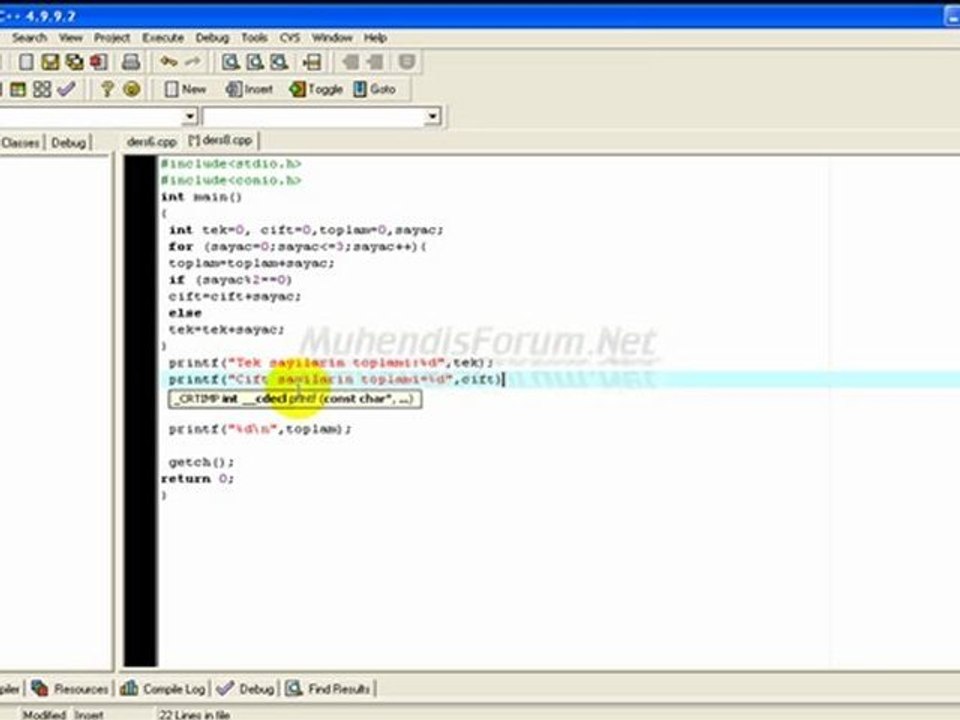This screenshot has width=960, height=720.
Task: Click the Replace toolbar icon
Action: tap(255, 62)
